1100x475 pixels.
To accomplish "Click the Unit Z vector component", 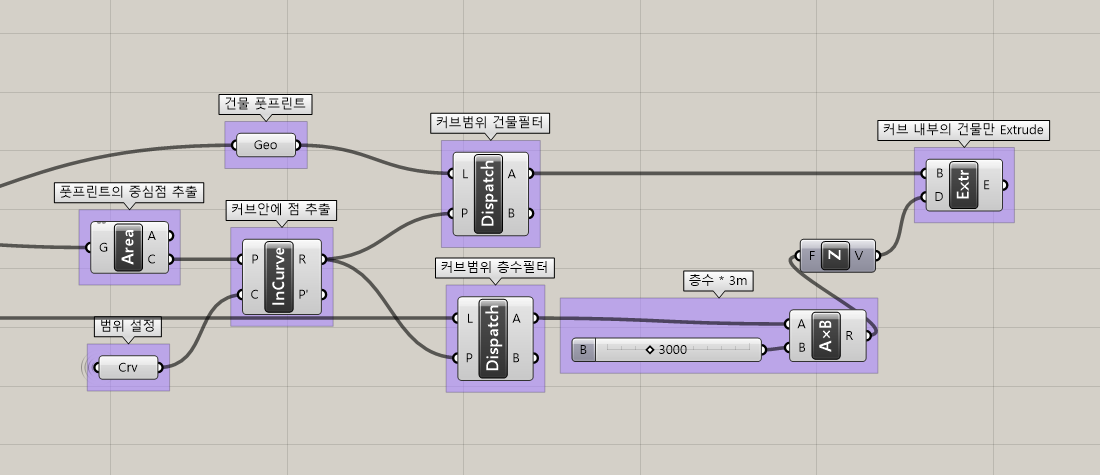I will click(837, 255).
